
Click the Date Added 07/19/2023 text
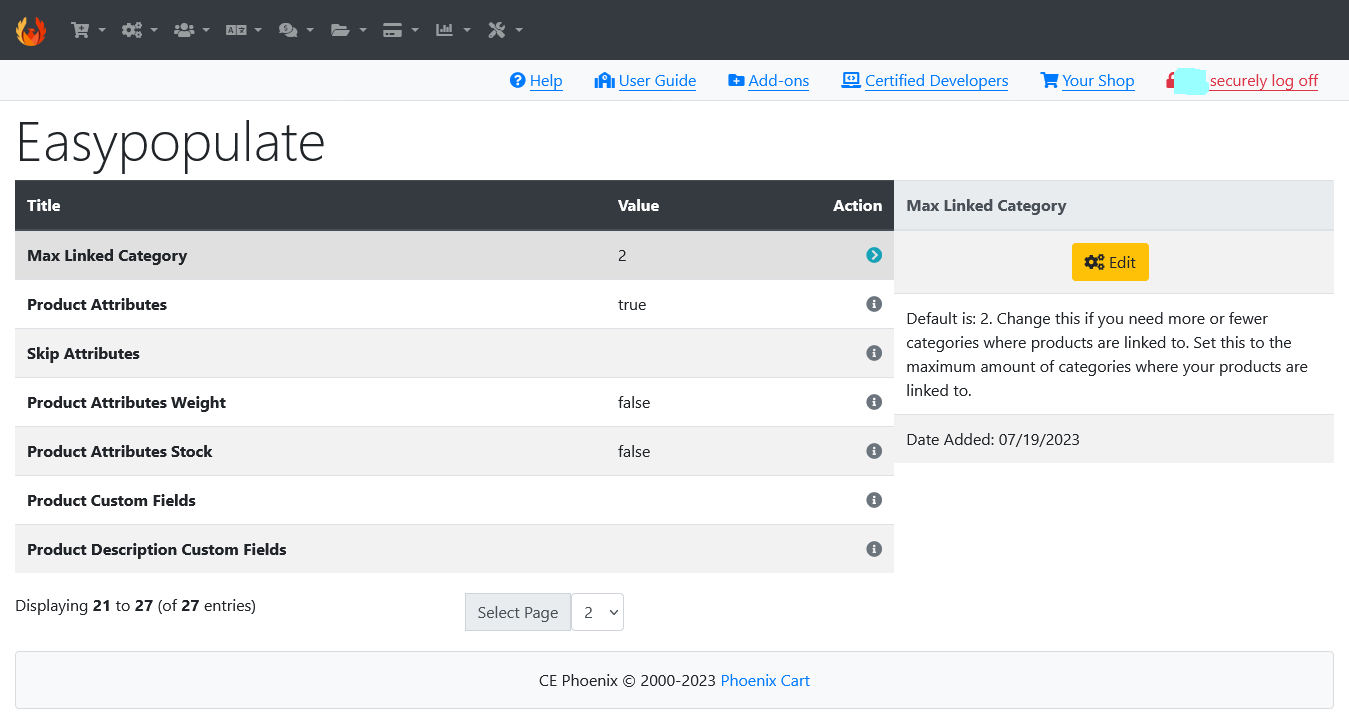point(993,439)
